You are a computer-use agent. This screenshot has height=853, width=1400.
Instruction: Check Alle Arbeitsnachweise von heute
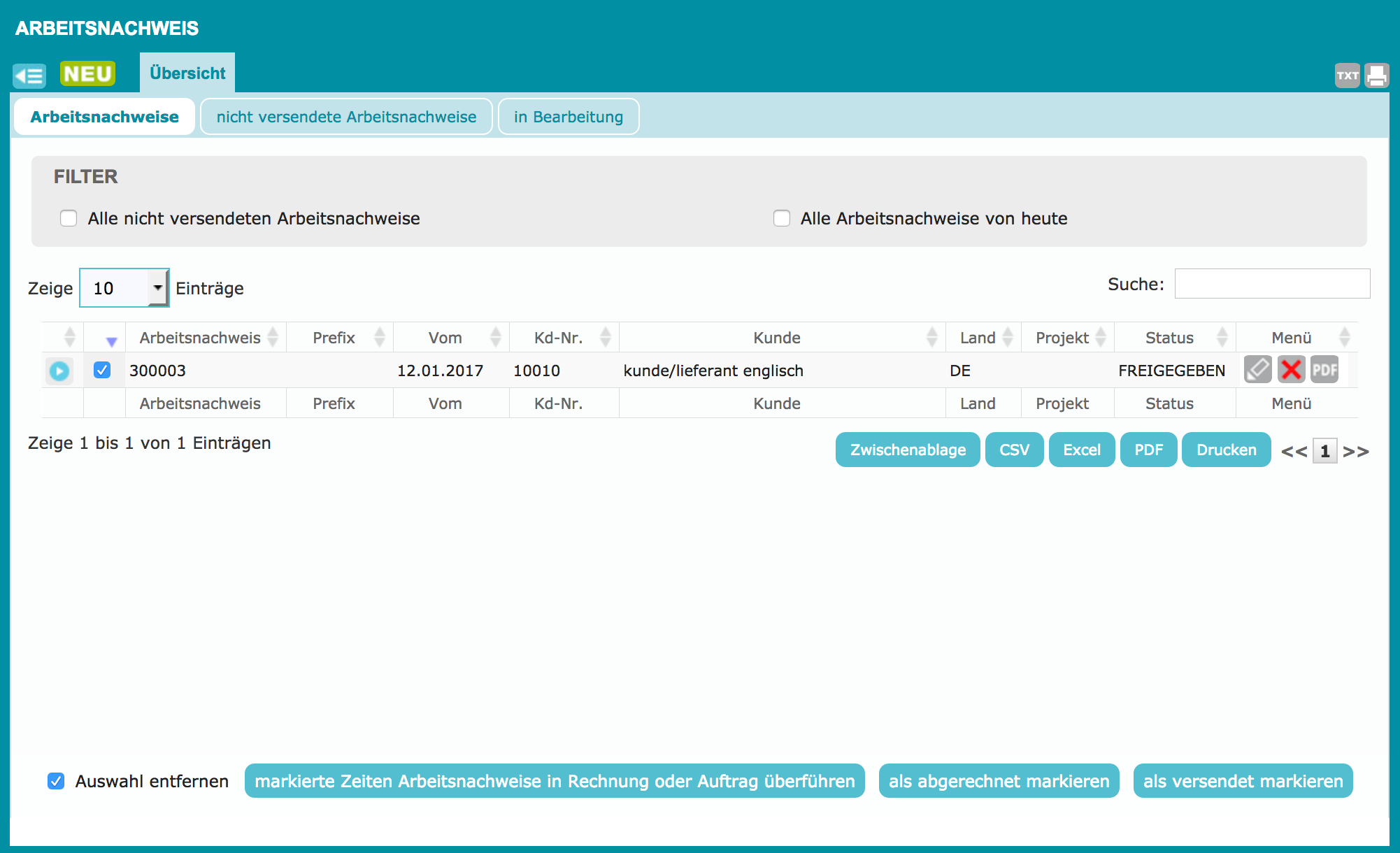tap(782, 218)
